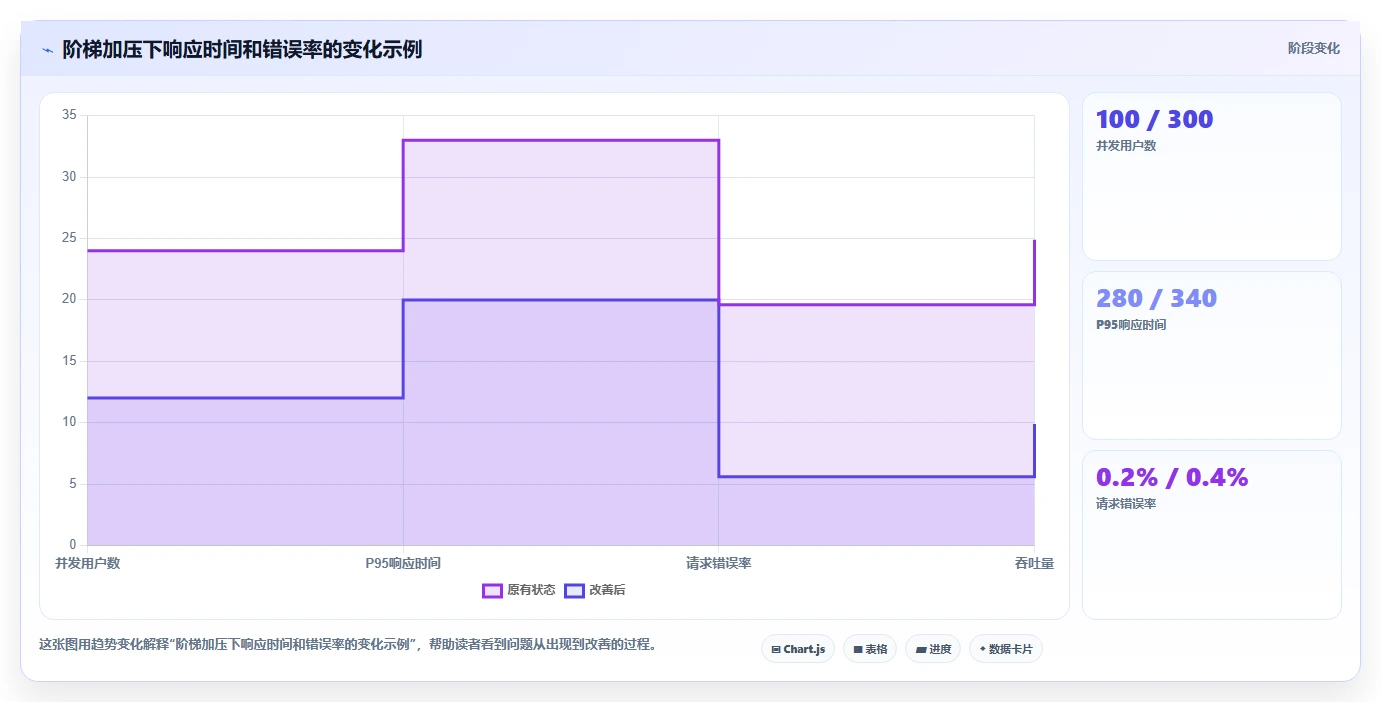Select the 表格 tag chip
This screenshot has height=702, width=1381.
pos(870,649)
